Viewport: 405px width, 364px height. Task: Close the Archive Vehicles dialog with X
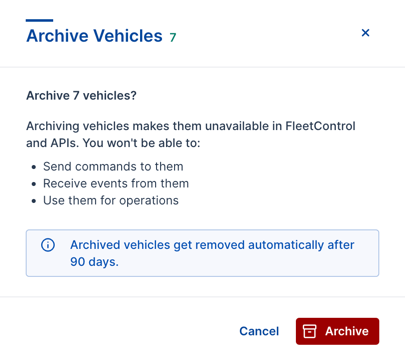[365, 33]
